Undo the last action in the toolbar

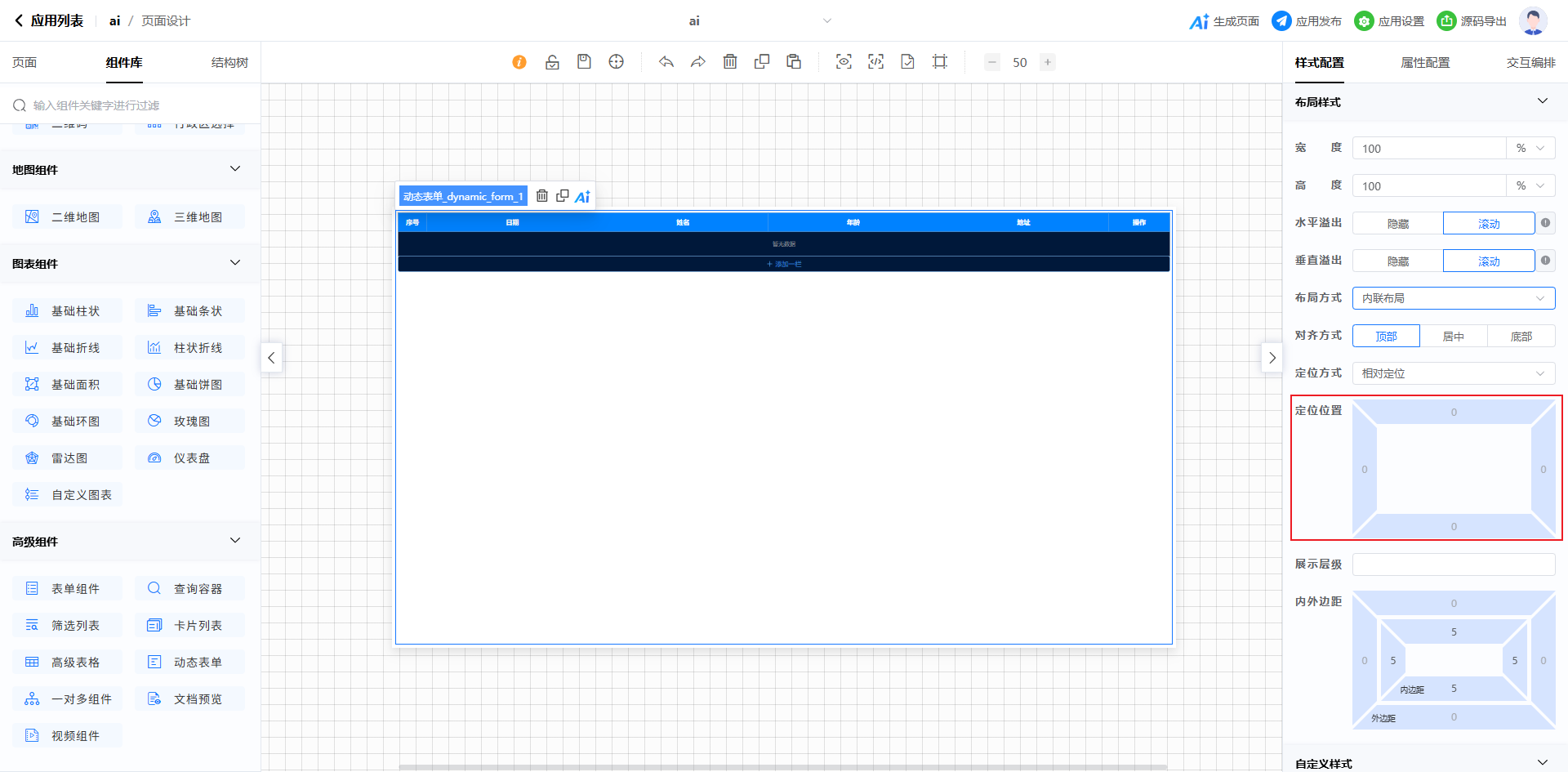(x=666, y=62)
